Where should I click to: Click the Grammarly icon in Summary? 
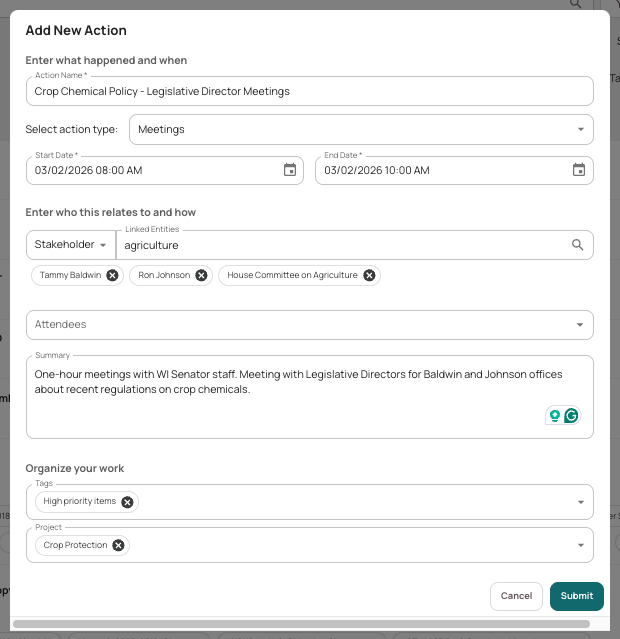(571, 416)
